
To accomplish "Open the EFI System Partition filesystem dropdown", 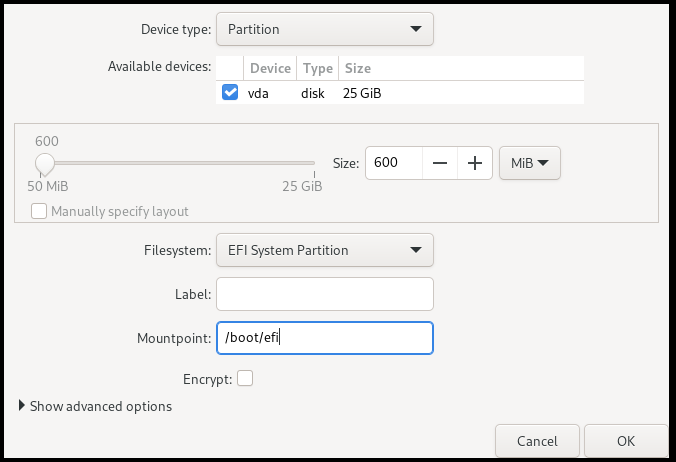I will pyautogui.click(x=324, y=250).
